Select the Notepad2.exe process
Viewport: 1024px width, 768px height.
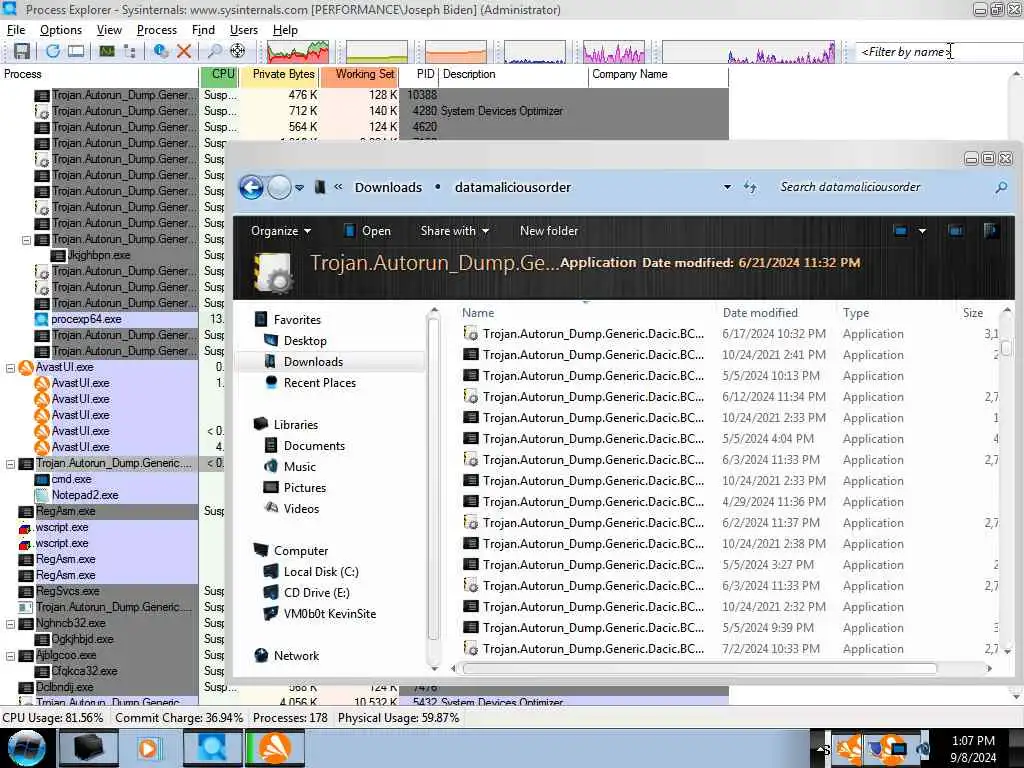point(85,495)
